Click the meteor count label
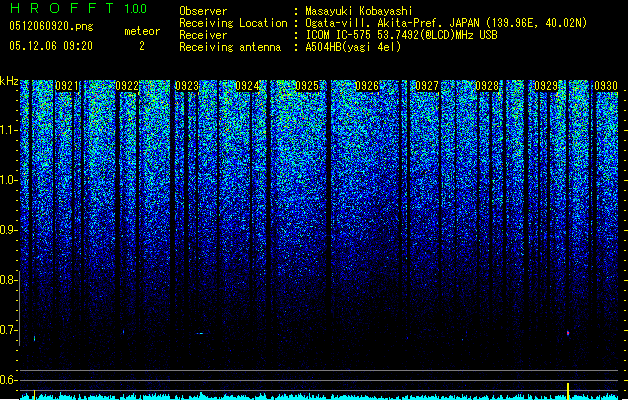This screenshot has width=629, height=400. pyautogui.click(x=142, y=31)
